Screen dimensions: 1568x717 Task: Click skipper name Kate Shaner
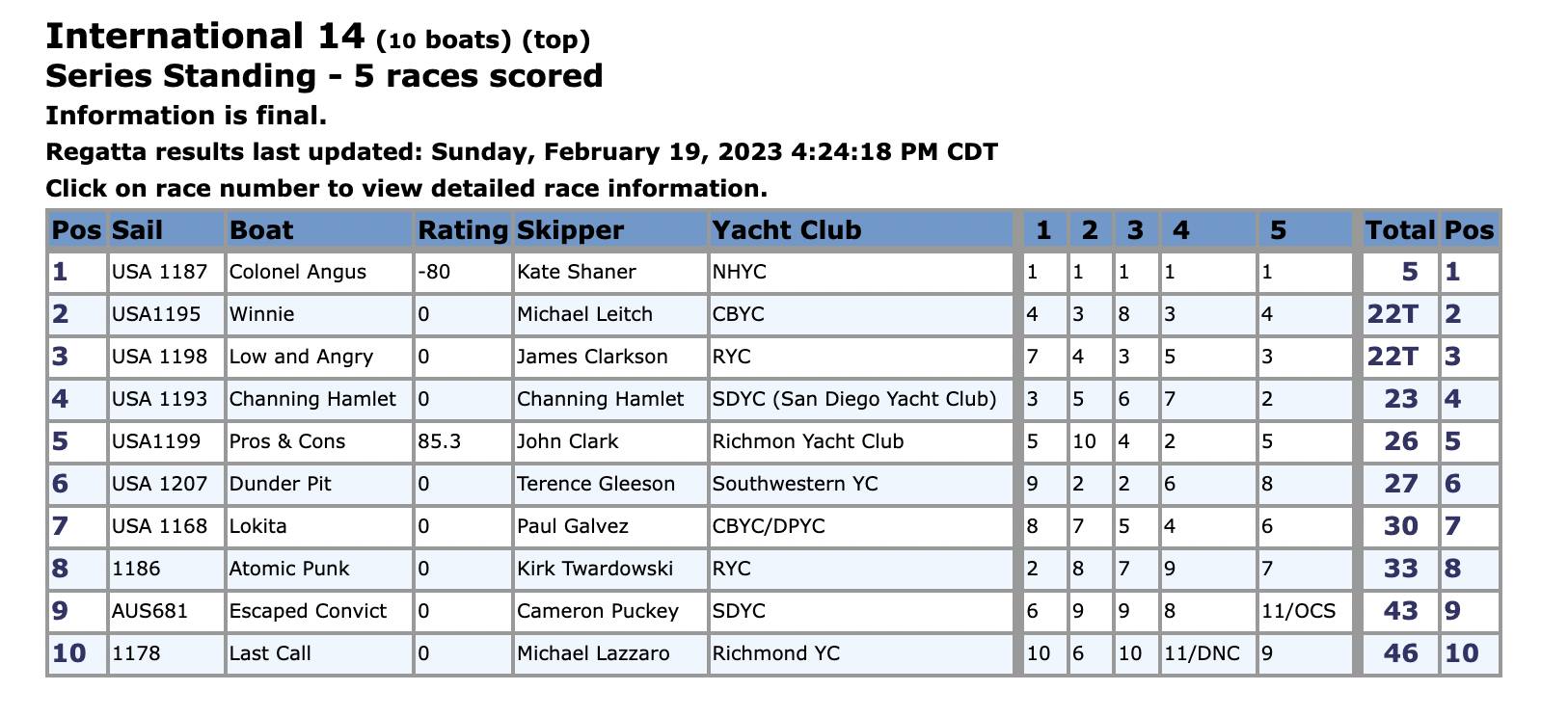[x=576, y=272]
